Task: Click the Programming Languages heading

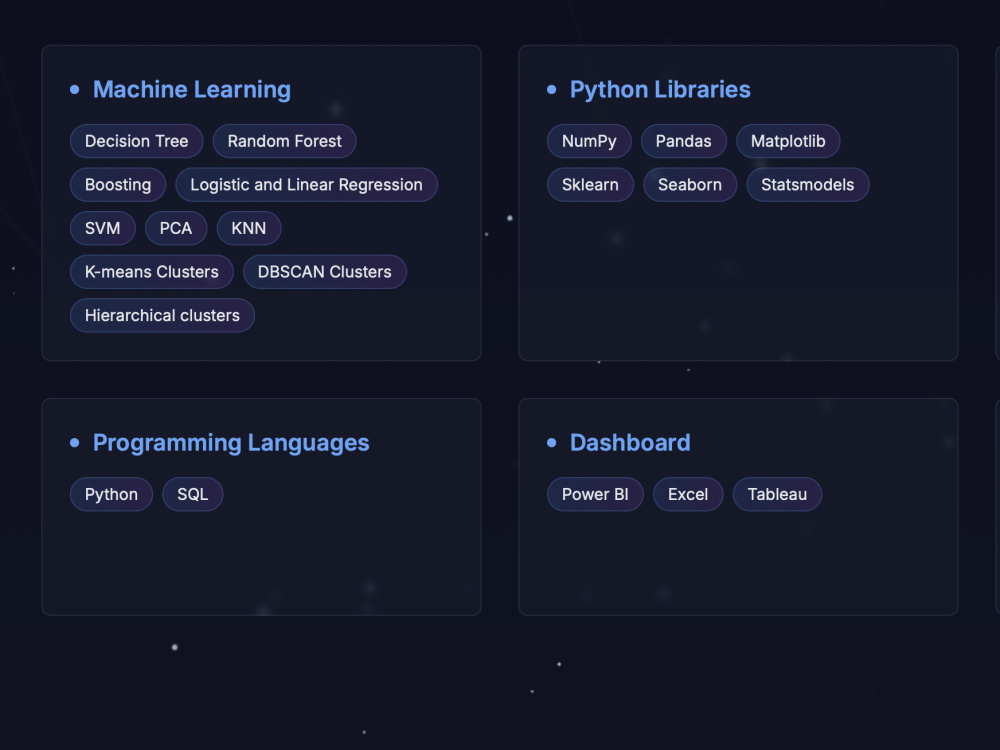Action: pos(231,443)
